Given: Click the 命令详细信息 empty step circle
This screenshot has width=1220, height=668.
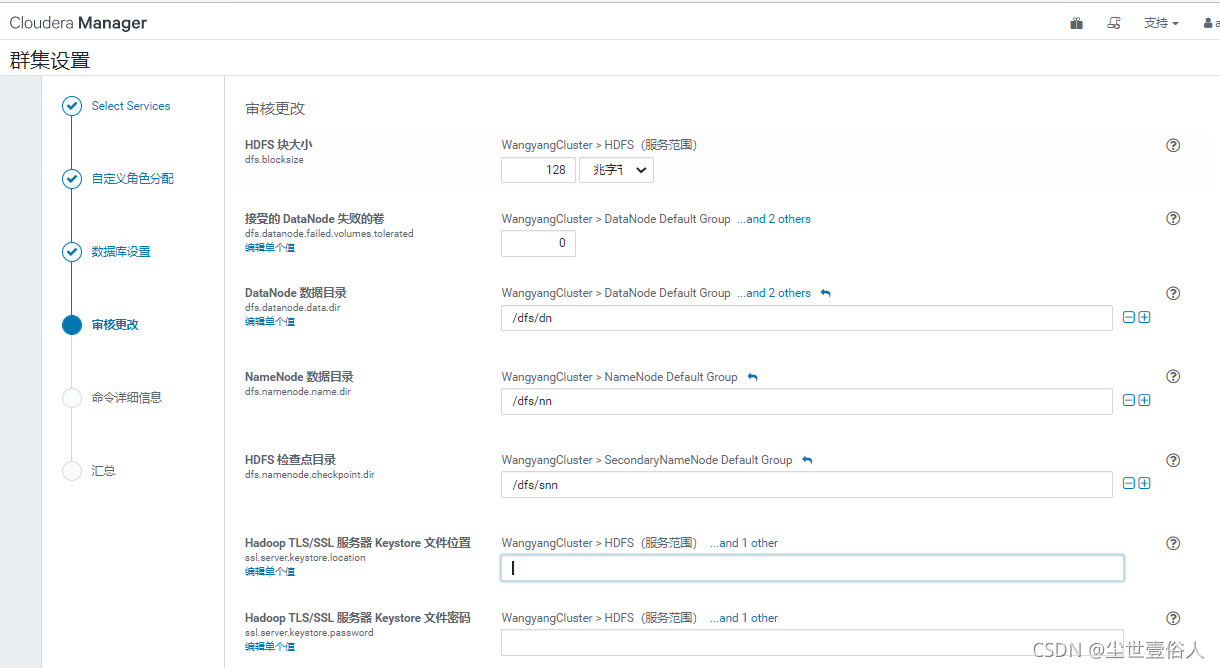Looking at the screenshot, I should click(72, 398).
